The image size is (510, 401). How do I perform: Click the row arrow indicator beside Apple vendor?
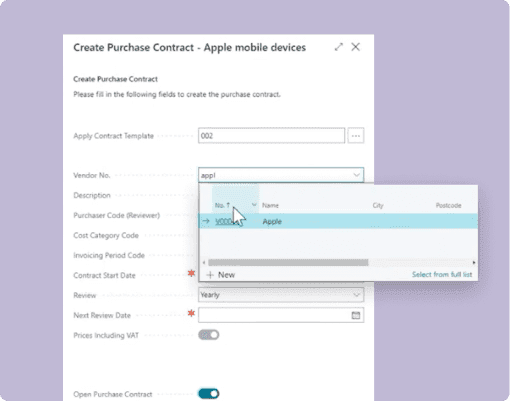pos(206,221)
